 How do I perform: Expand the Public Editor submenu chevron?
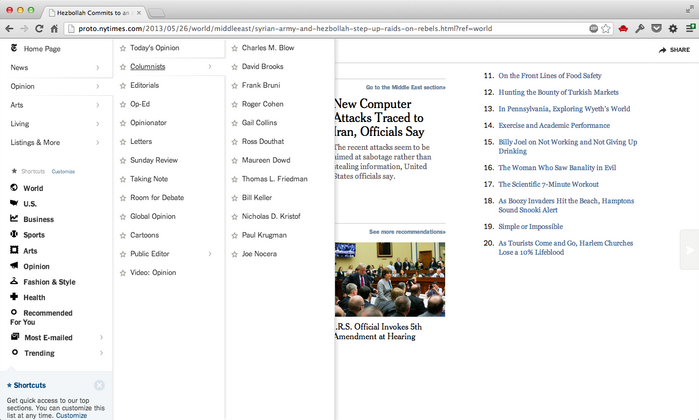210,254
